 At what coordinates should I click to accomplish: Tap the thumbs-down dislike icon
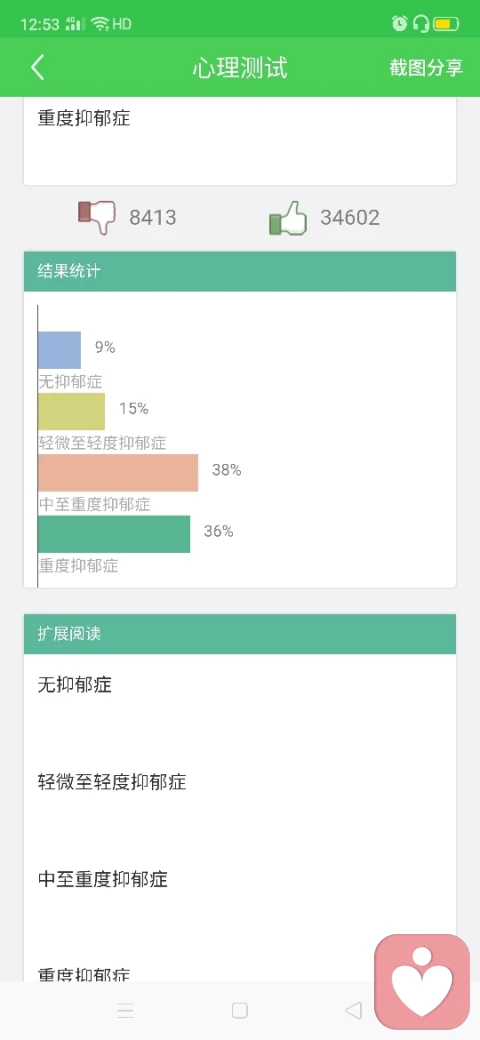coord(97,217)
